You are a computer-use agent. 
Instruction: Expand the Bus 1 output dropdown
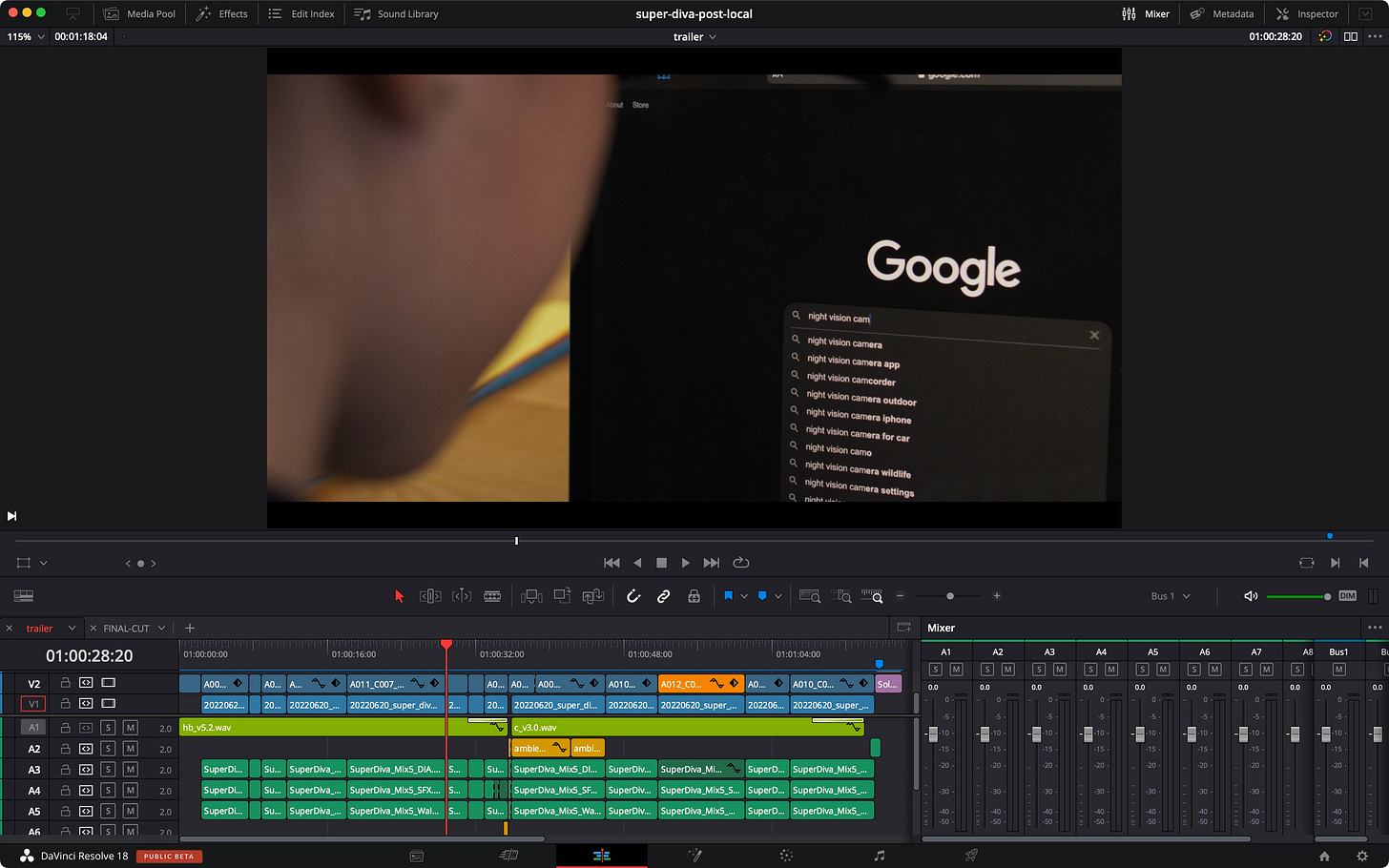1171,596
